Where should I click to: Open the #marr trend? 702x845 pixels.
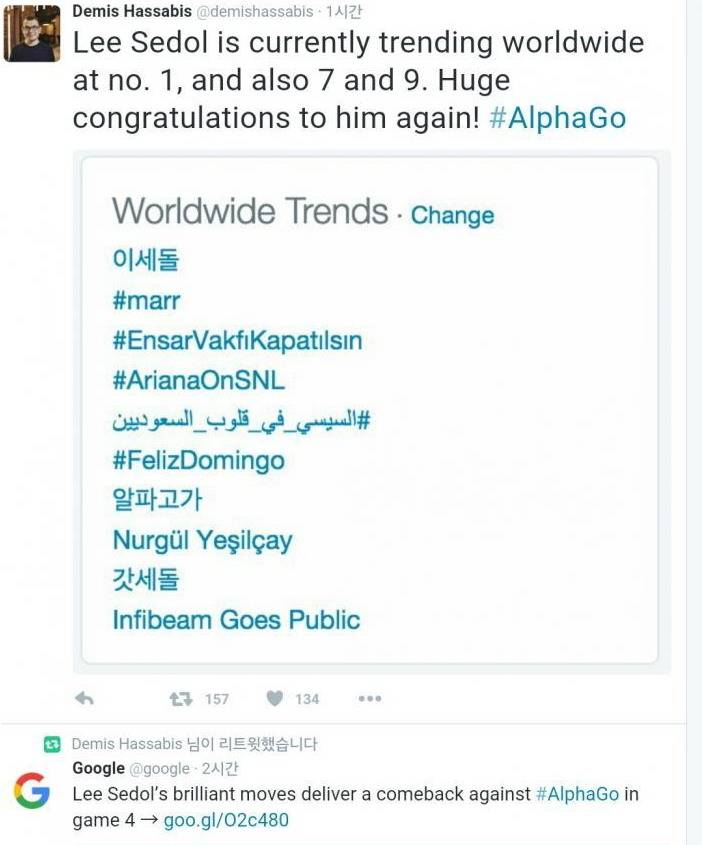point(146,300)
